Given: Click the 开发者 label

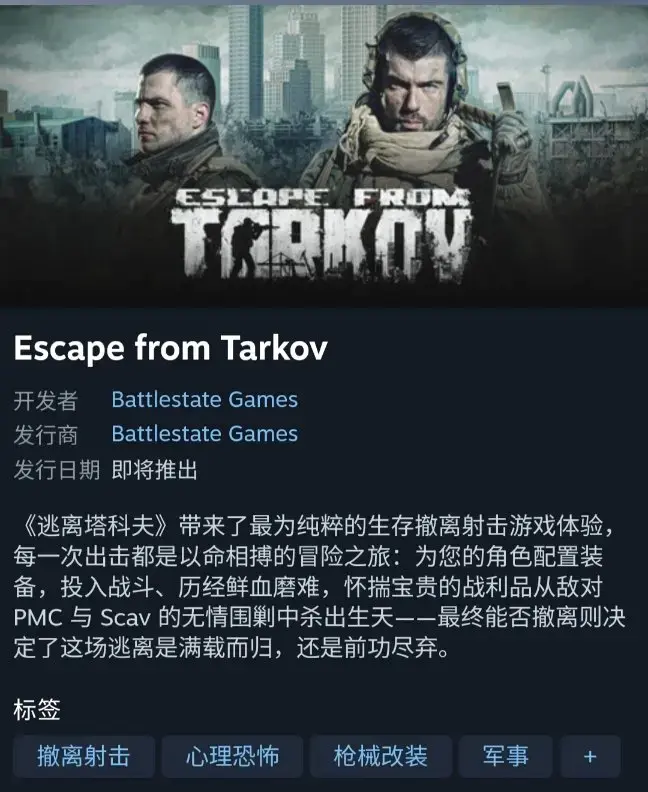Looking at the screenshot, I should pos(45,401).
